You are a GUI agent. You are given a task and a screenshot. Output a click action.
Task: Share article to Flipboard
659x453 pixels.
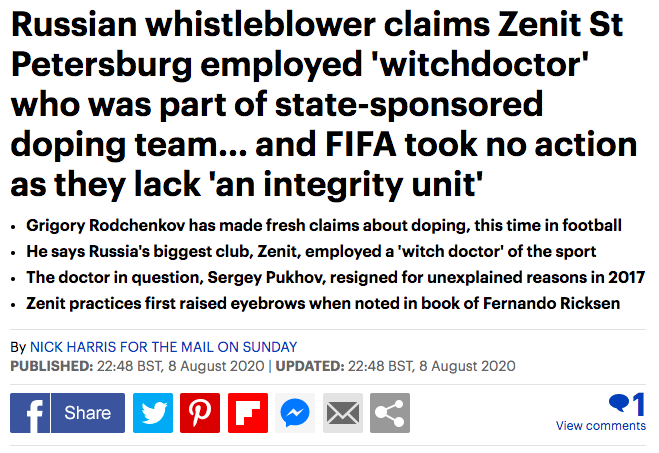point(248,413)
